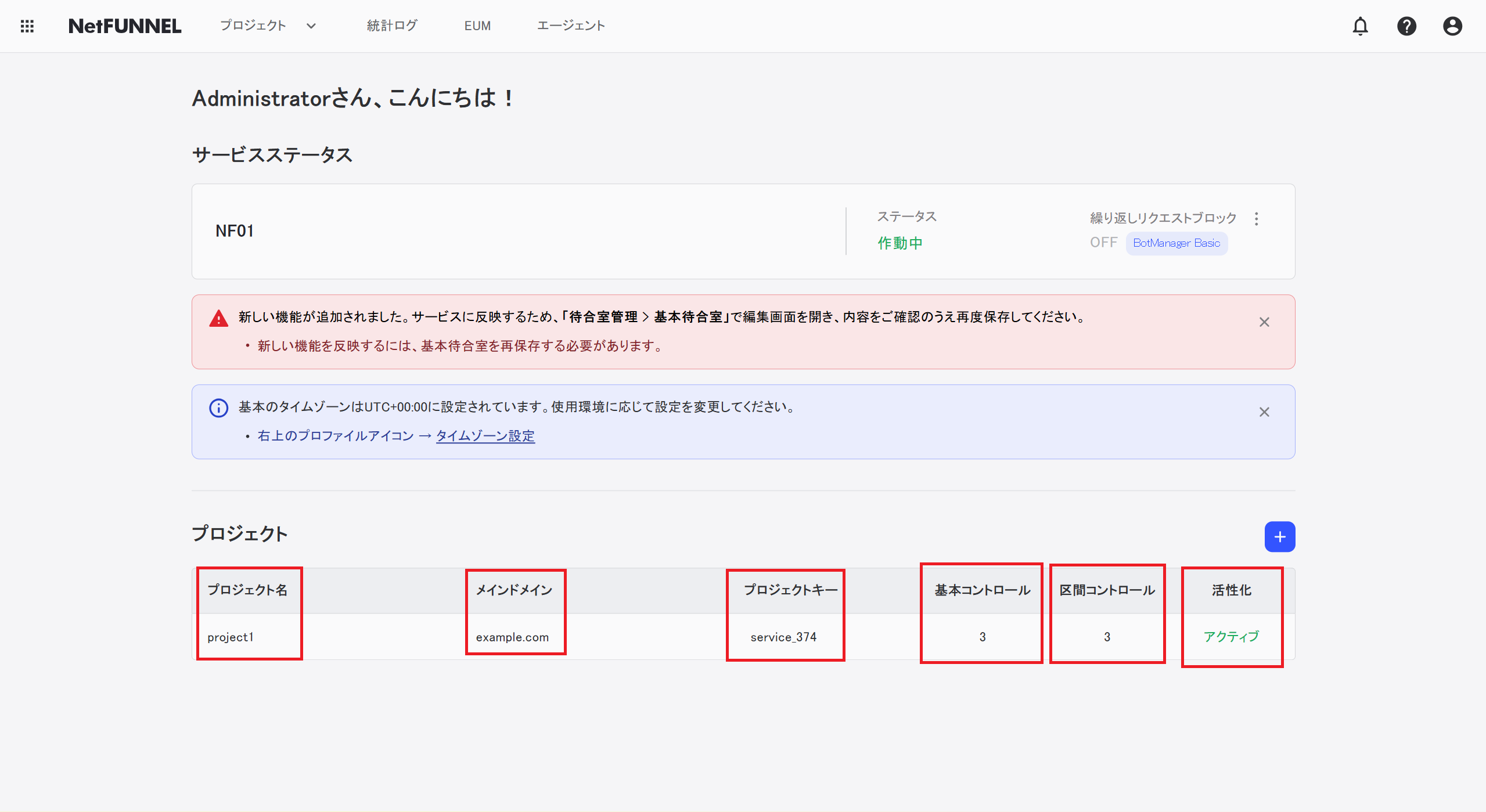Open the エージェント menu item
The image size is (1486, 812).
point(571,26)
